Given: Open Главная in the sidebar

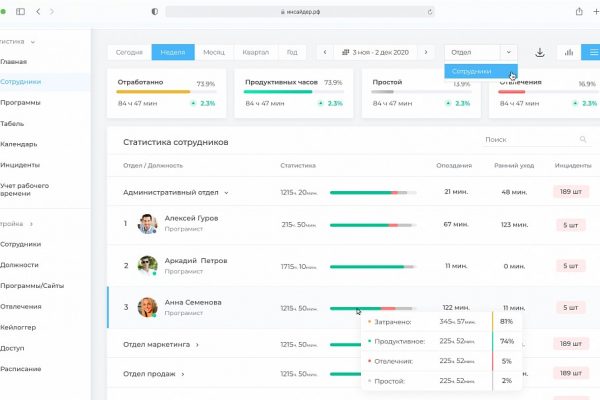Looking at the screenshot, I should (13, 62).
